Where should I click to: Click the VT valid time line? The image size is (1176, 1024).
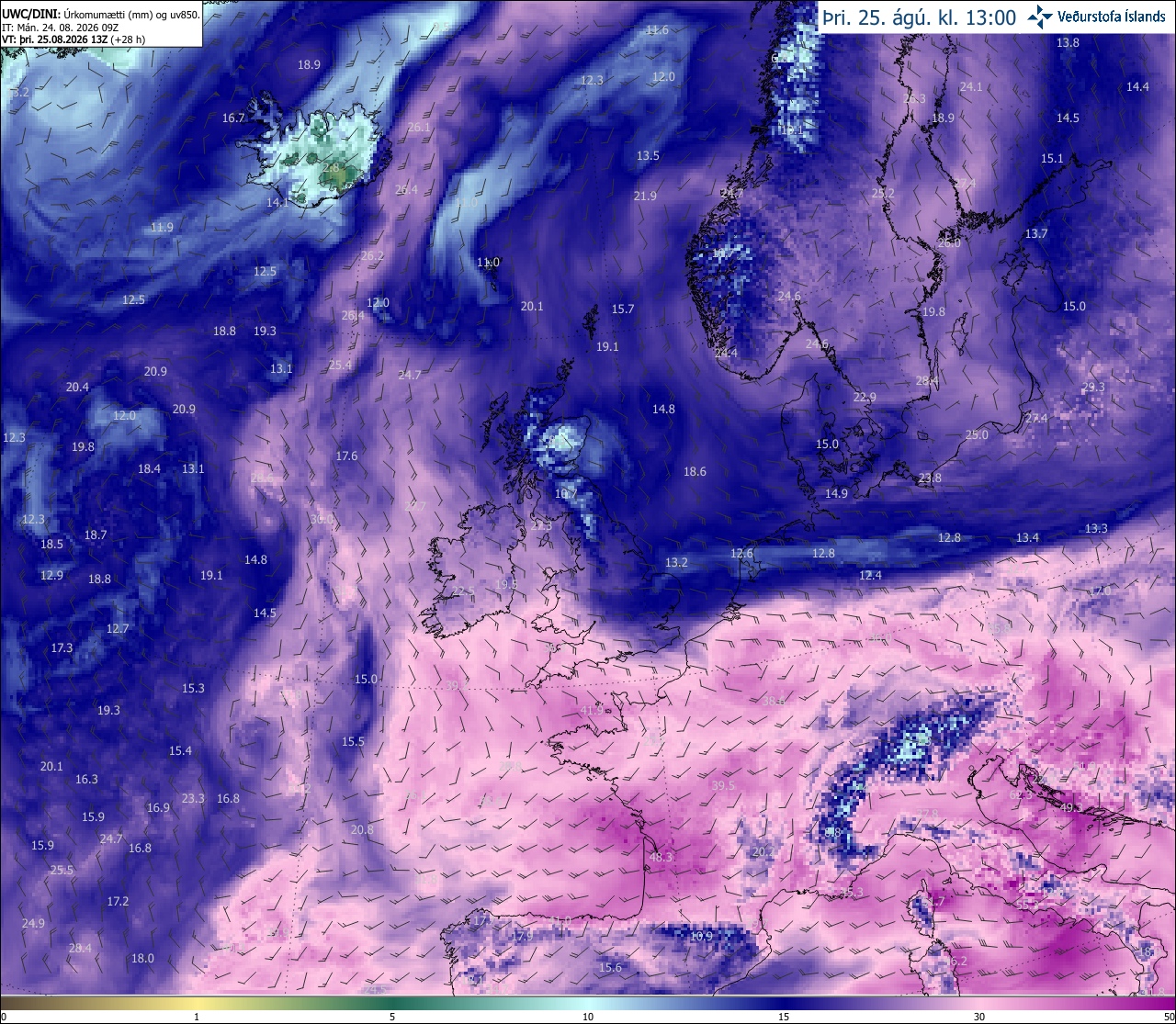tap(74, 39)
